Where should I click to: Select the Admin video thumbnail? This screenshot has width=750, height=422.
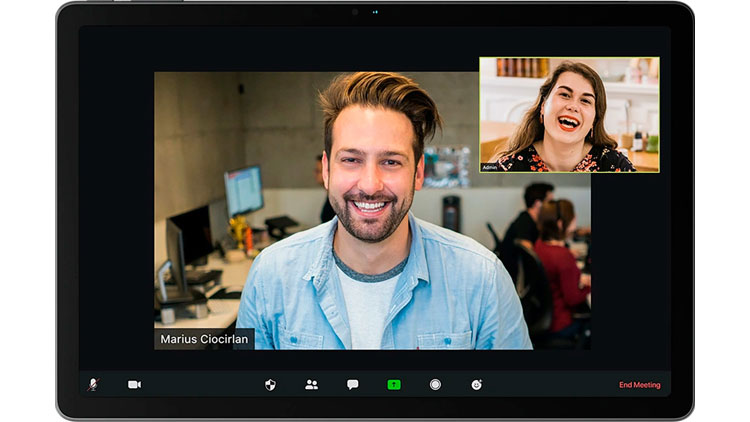tap(569, 114)
